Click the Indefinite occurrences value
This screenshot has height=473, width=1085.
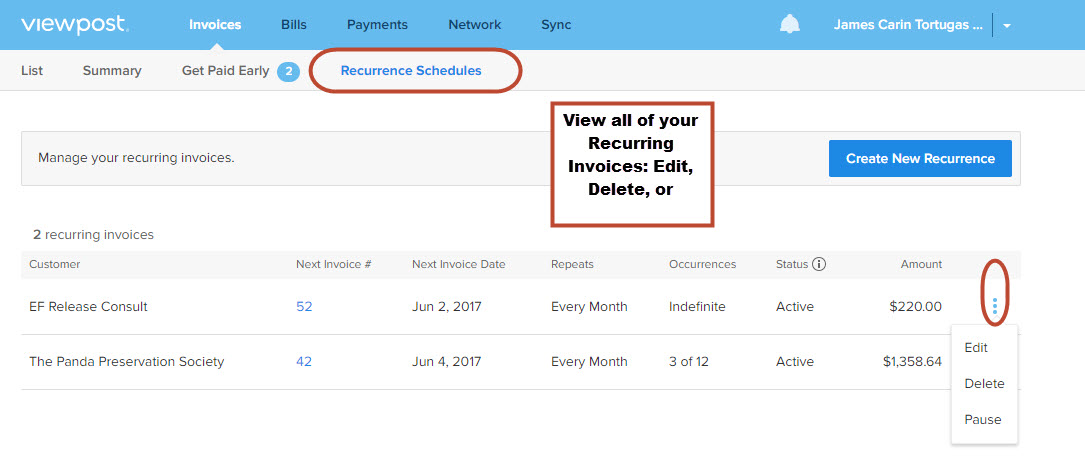point(697,306)
